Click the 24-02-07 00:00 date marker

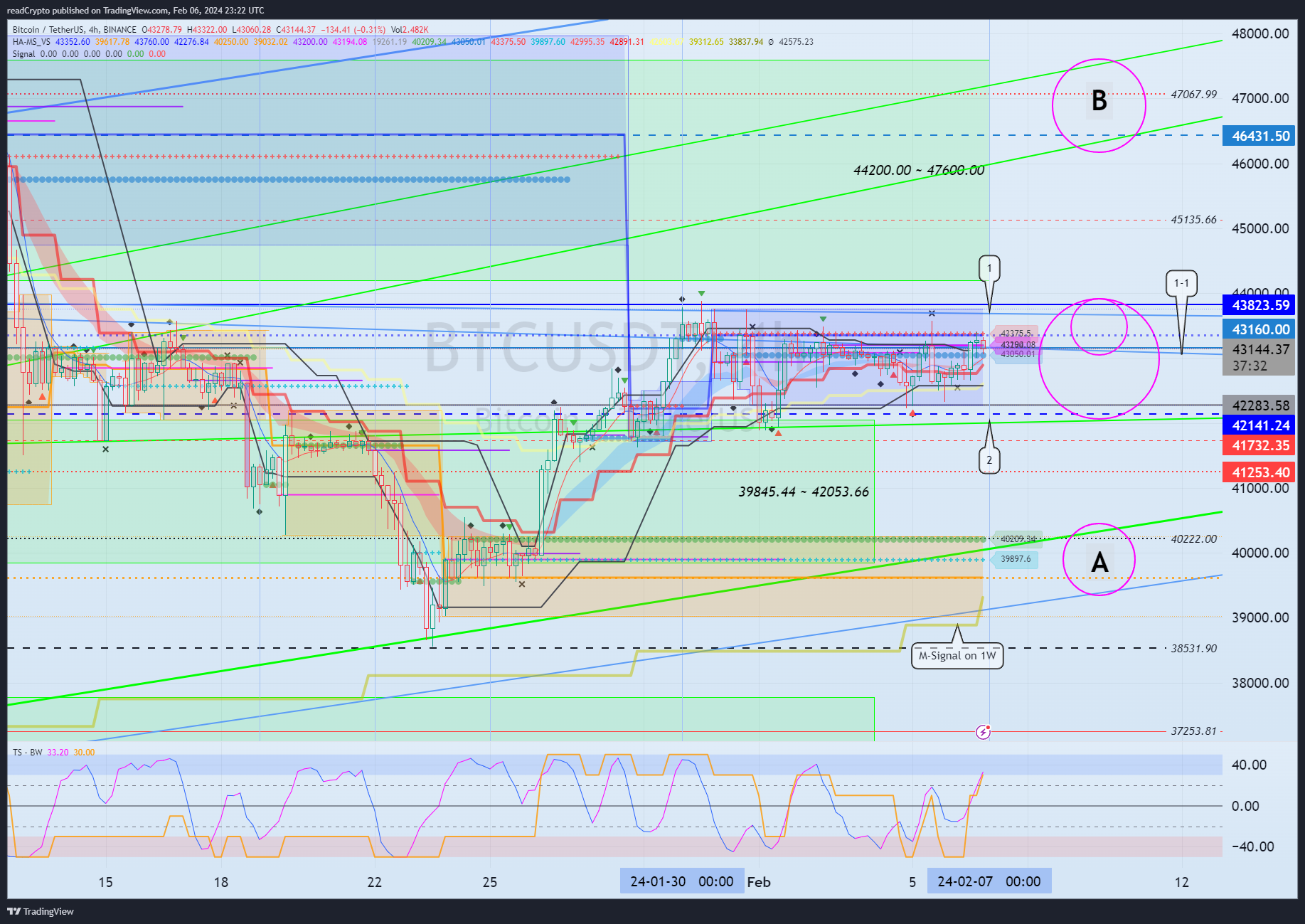point(989,881)
